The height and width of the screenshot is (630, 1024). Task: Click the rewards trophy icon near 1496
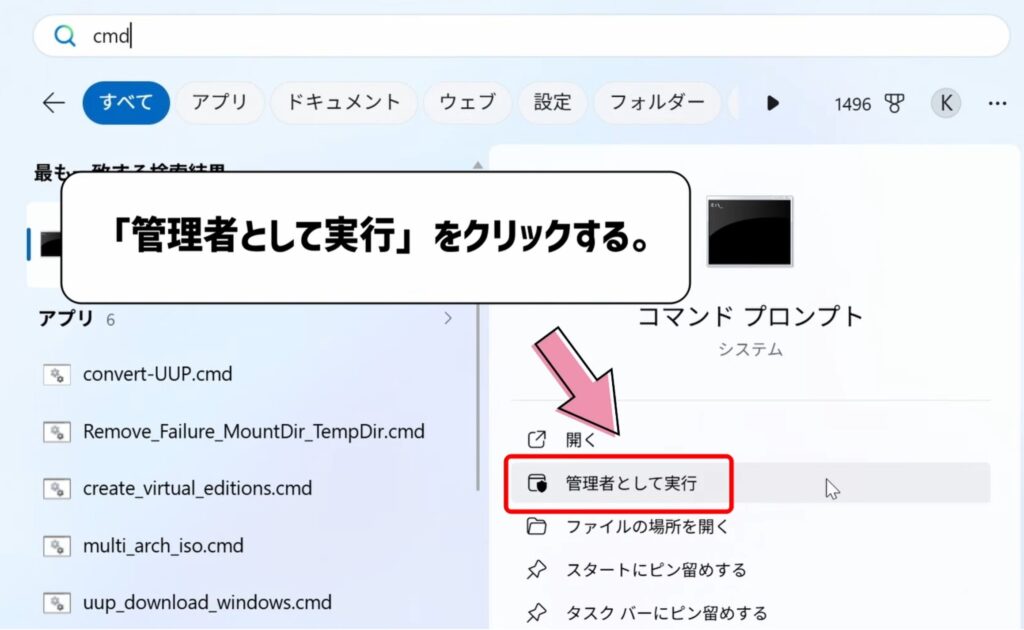click(x=896, y=103)
